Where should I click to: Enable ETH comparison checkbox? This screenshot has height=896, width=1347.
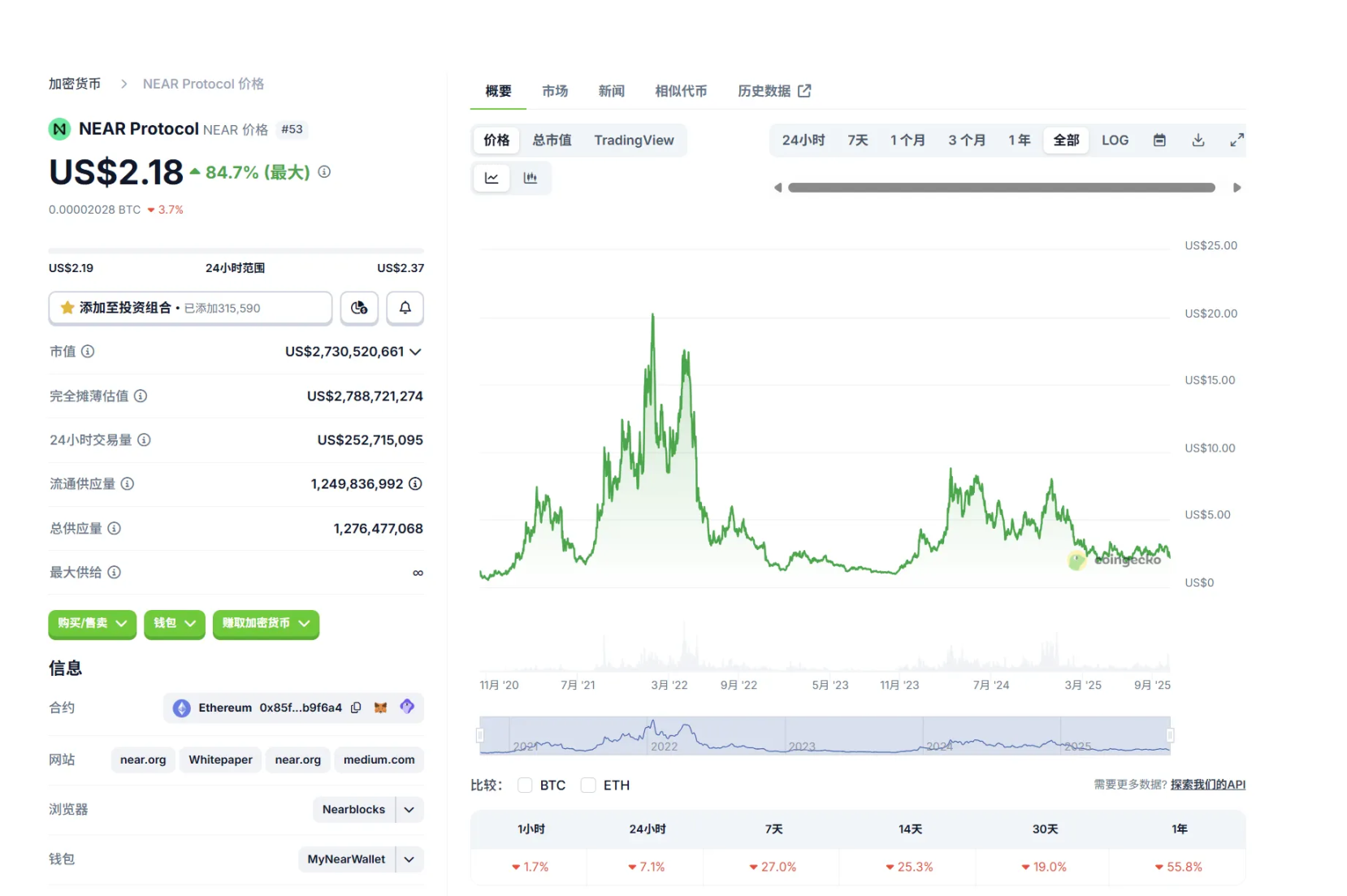[x=589, y=785]
